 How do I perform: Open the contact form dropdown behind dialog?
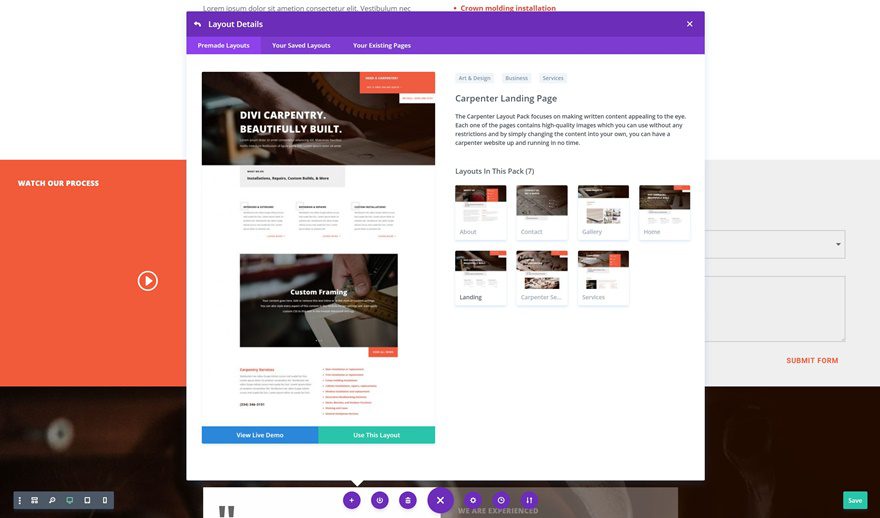click(x=775, y=244)
